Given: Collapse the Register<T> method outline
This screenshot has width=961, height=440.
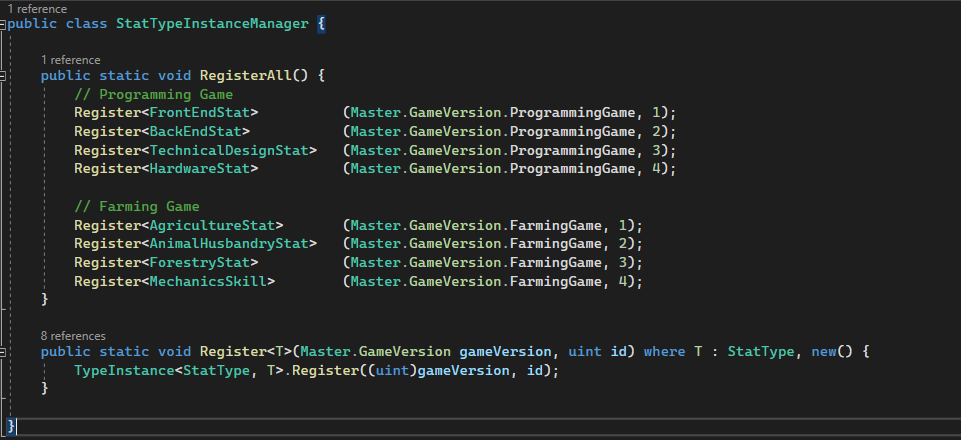Looking at the screenshot, I should [3, 352].
